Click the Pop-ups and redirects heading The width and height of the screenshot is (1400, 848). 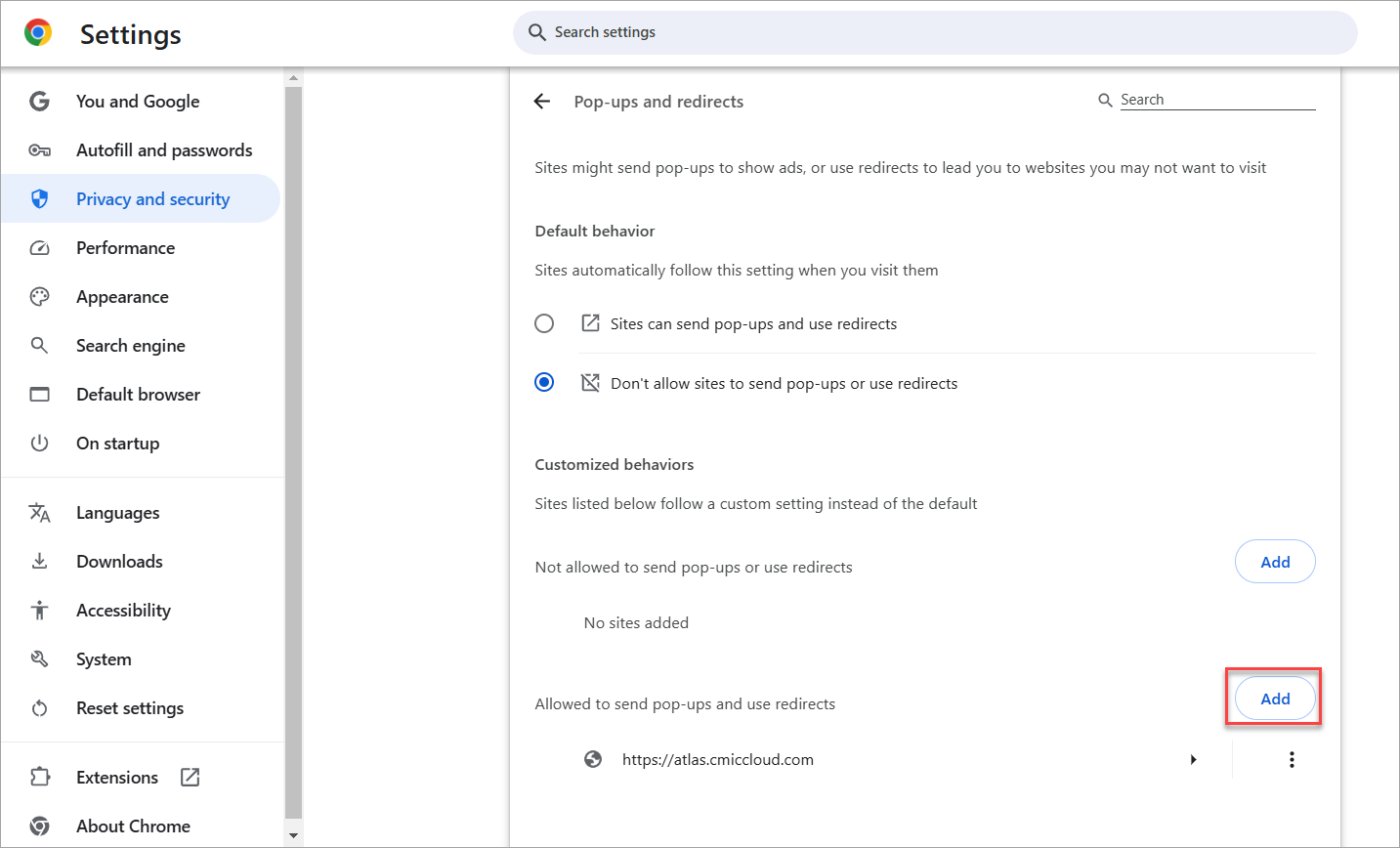pos(658,102)
